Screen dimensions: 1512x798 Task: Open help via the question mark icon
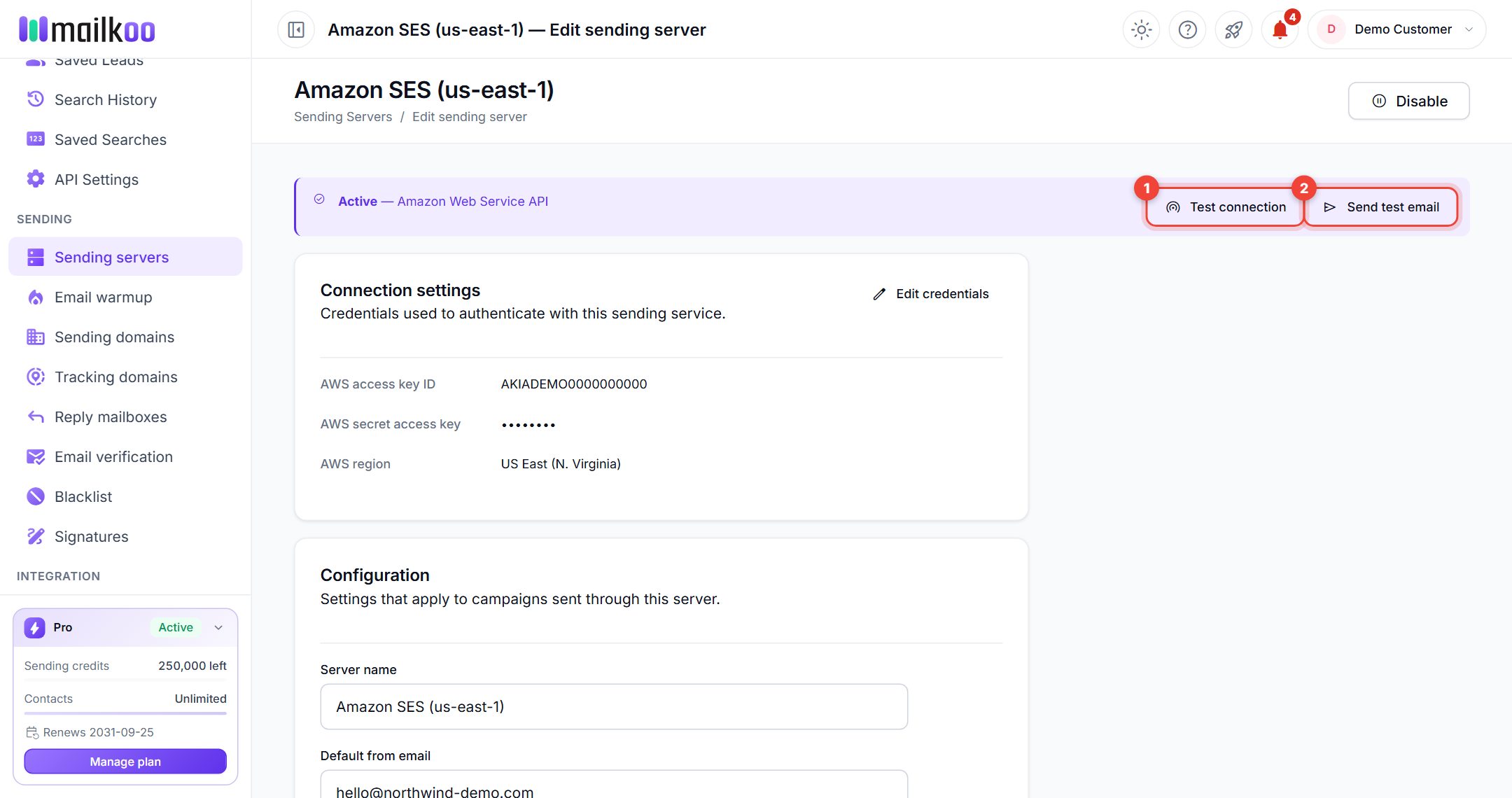tap(1188, 29)
